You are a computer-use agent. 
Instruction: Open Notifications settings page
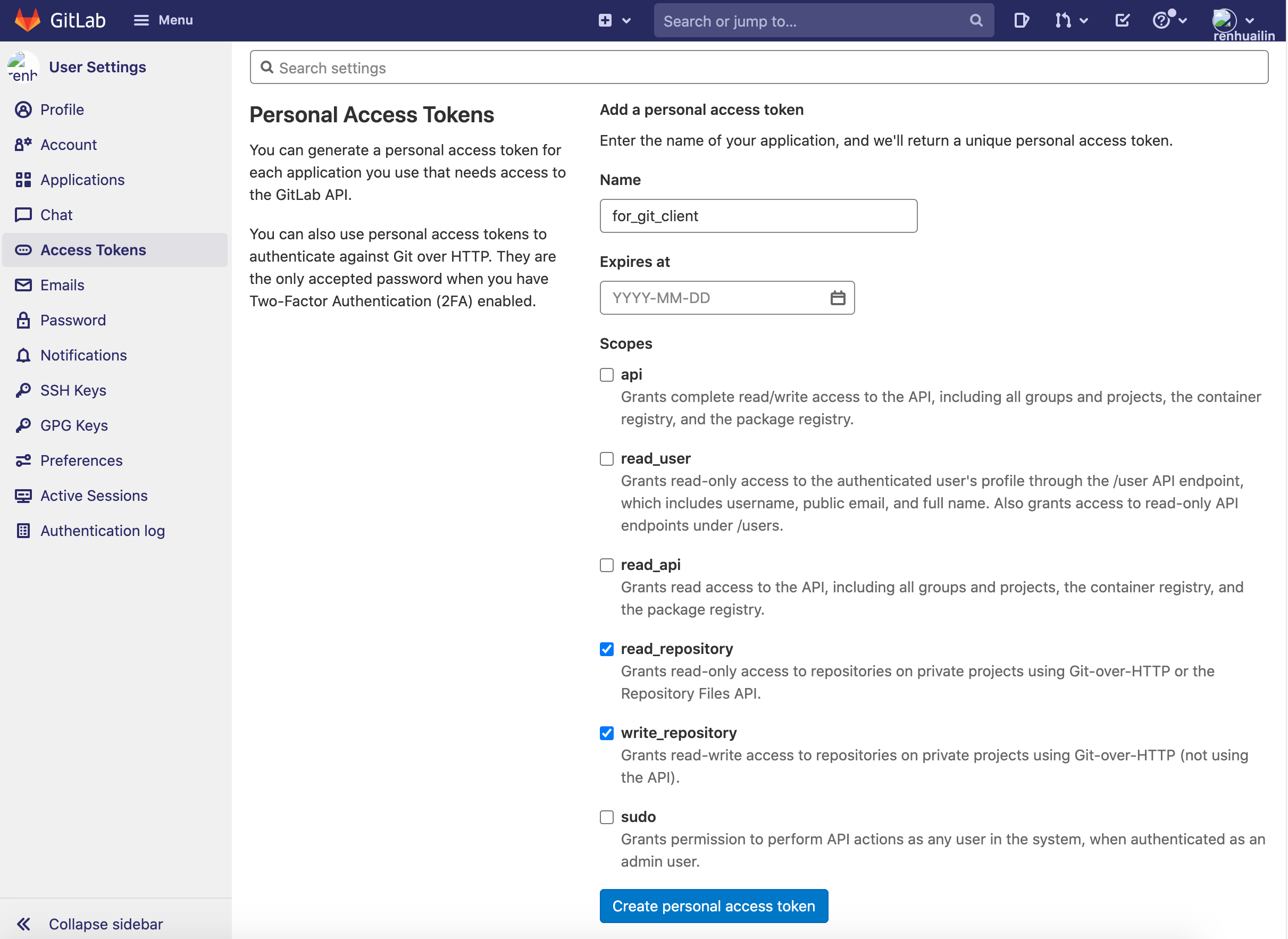coord(83,355)
